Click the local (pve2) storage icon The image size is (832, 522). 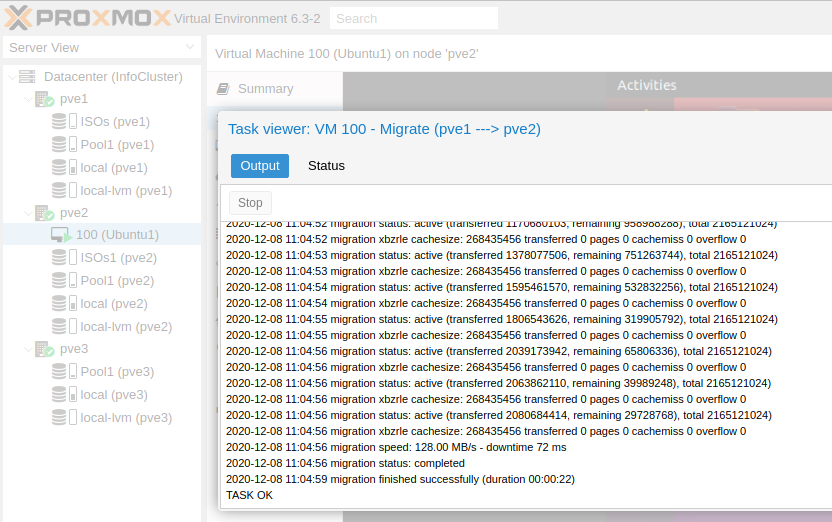64,303
